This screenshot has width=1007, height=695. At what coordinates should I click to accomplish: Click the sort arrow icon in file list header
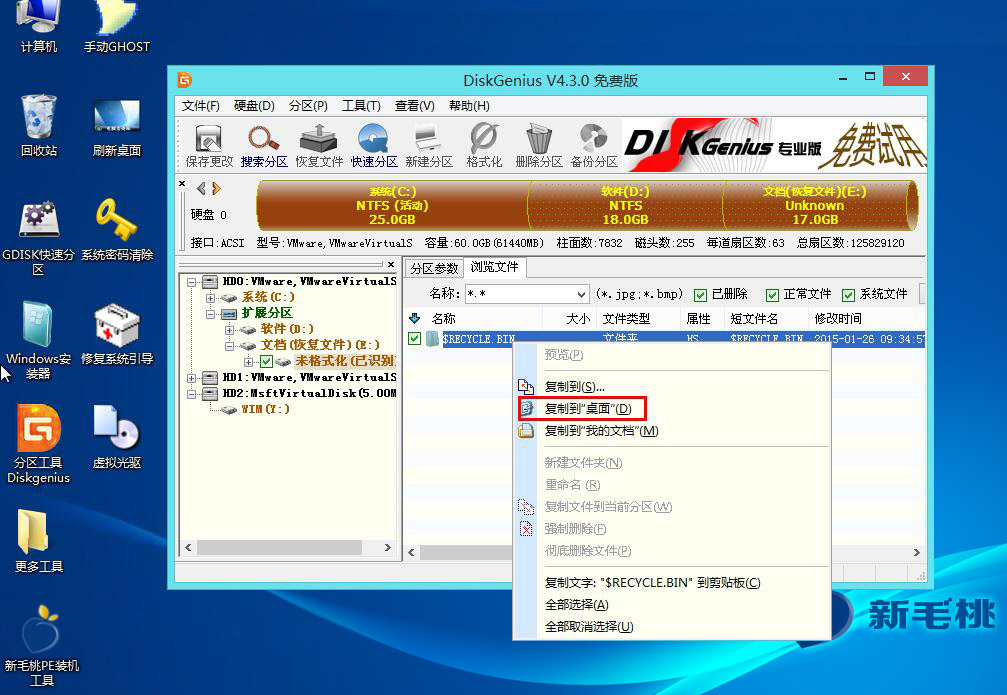pyautogui.click(x=415, y=318)
